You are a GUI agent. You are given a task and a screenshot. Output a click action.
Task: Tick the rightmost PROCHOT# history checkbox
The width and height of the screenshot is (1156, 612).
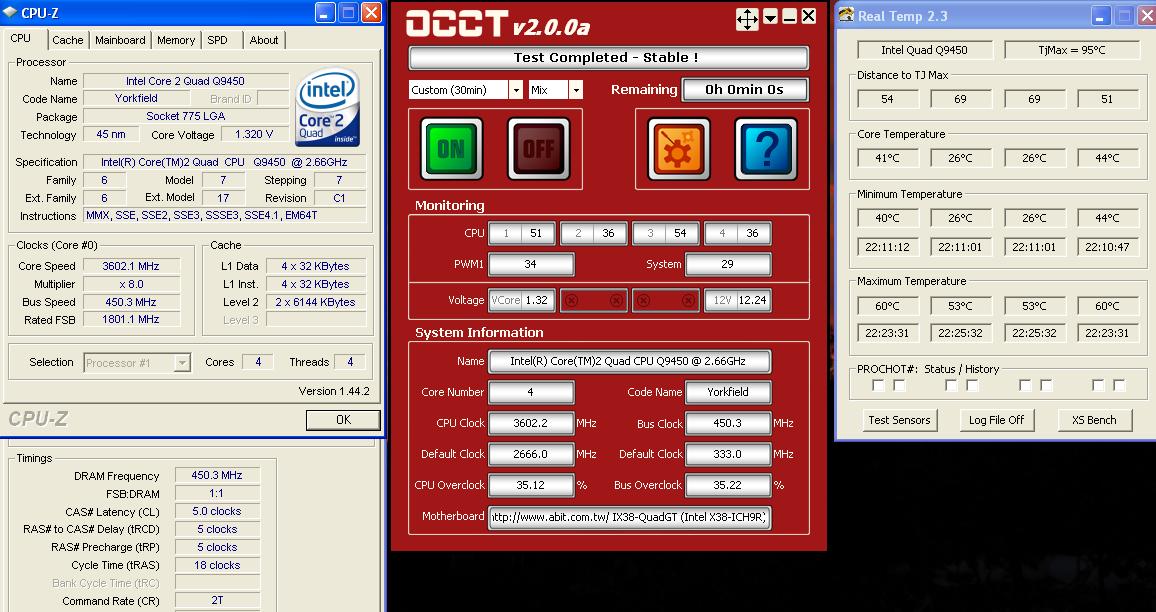(1119, 386)
